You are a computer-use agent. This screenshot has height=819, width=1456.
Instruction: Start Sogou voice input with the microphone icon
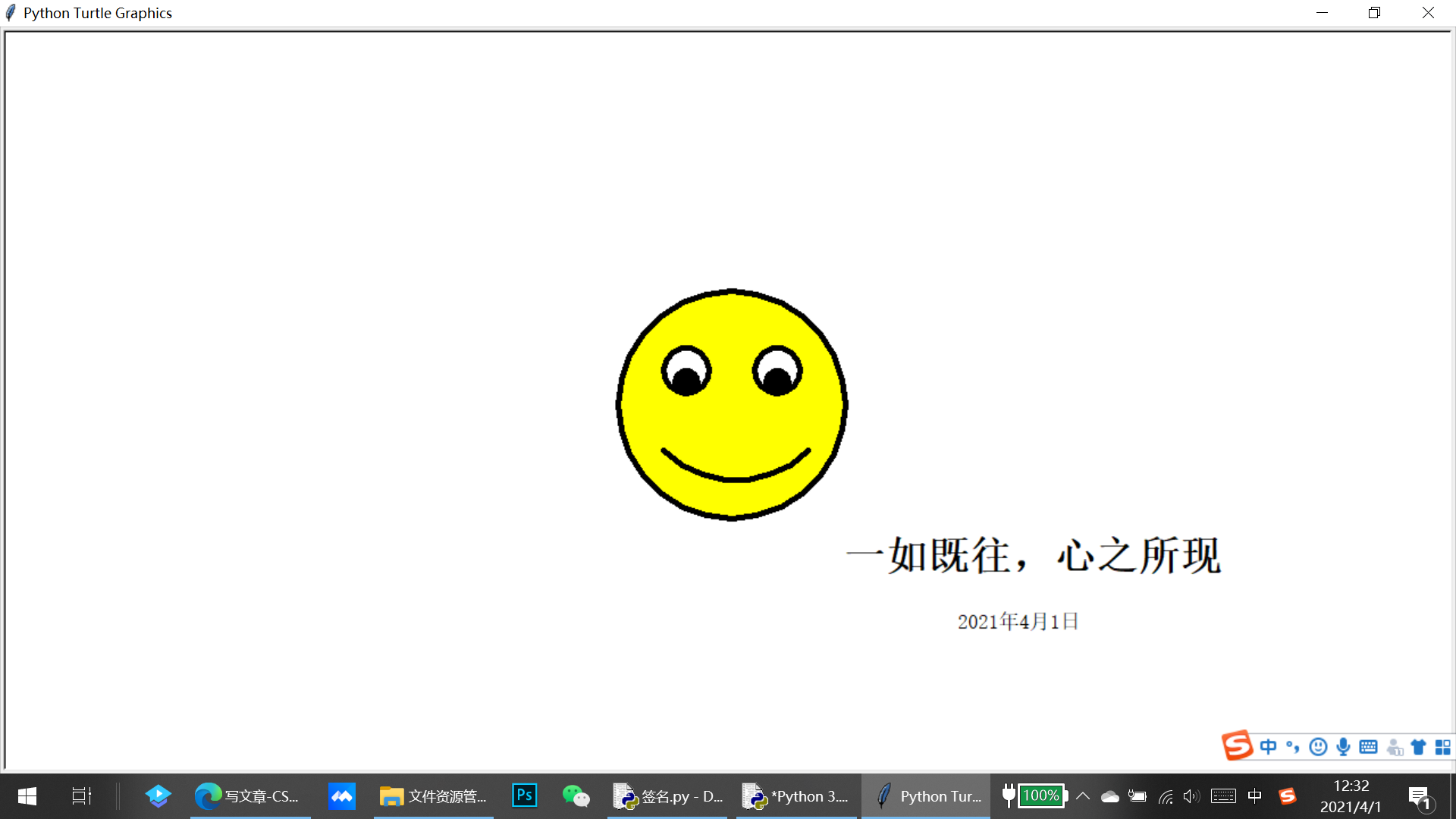(x=1343, y=746)
